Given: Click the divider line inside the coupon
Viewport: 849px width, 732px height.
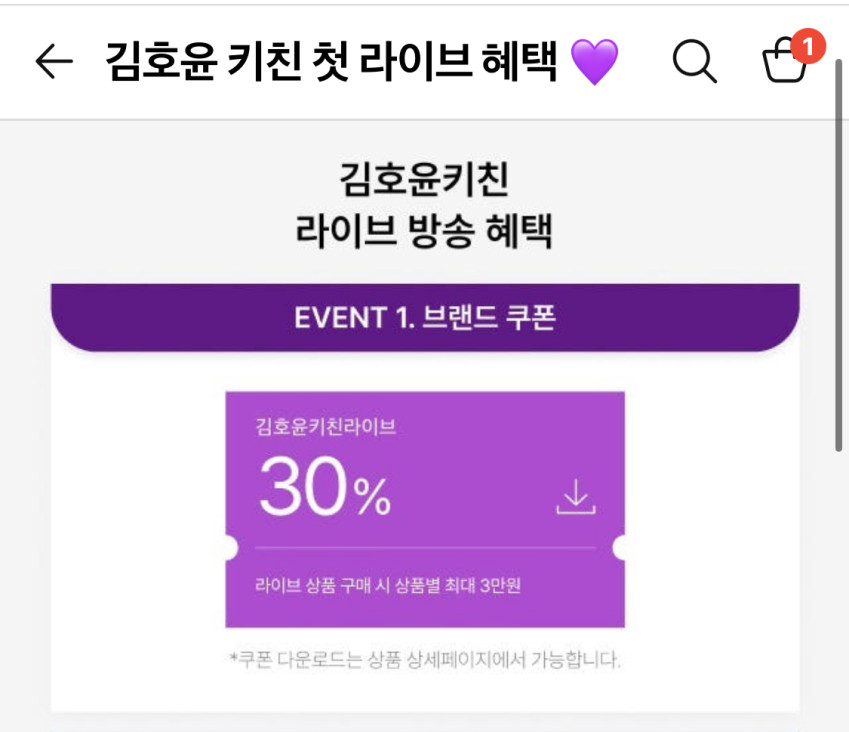Looking at the screenshot, I should tap(425, 548).
